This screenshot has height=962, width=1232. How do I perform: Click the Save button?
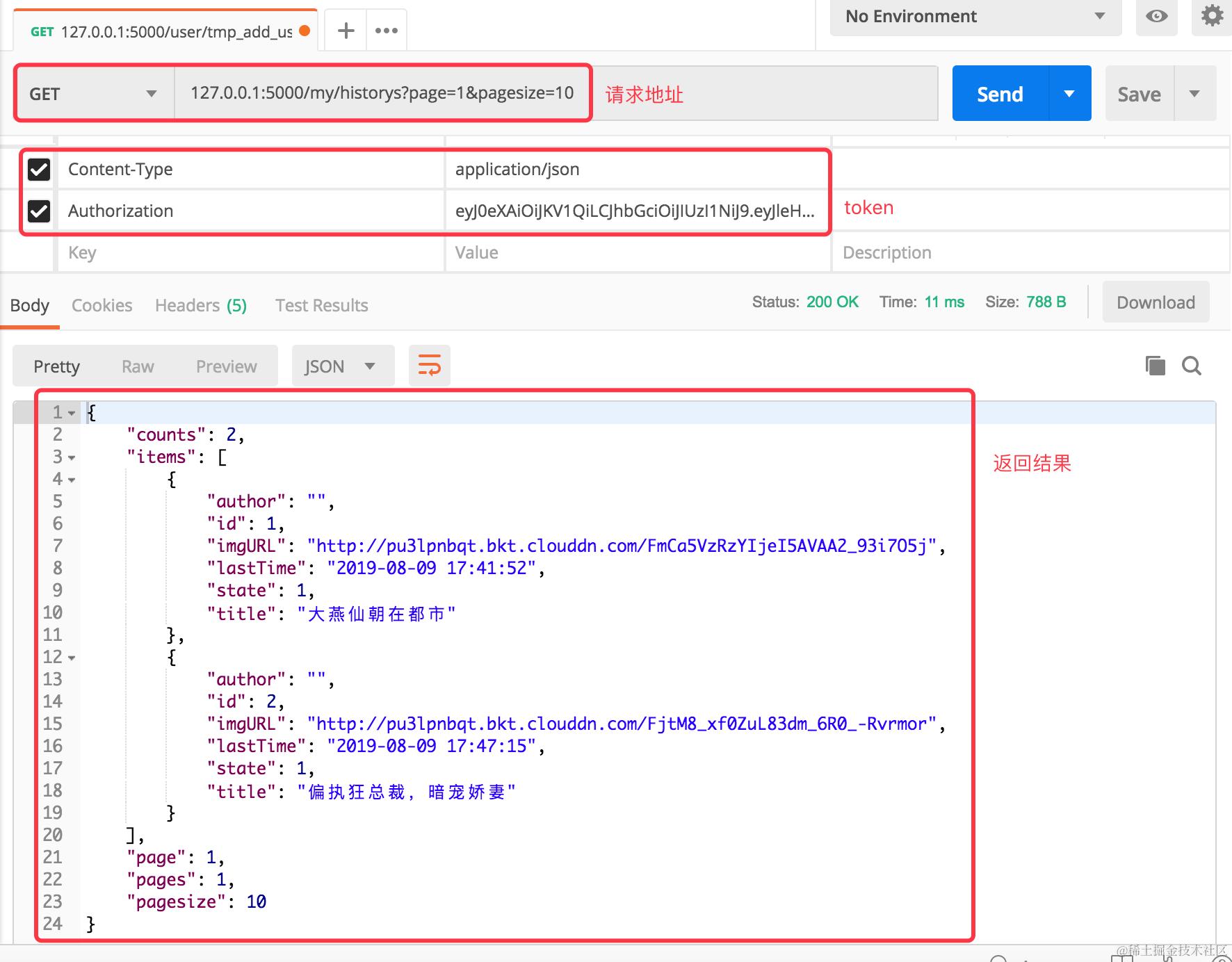pos(1140,94)
